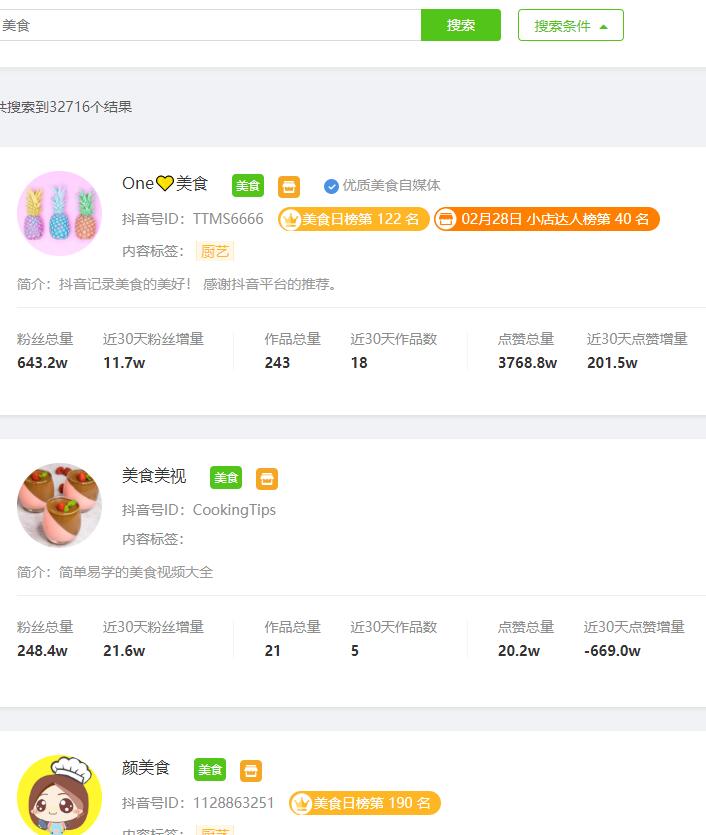Open the 美食日榜第 190 名 ranking badge
The height and width of the screenshot is (835, 706).
coord(365,803)
